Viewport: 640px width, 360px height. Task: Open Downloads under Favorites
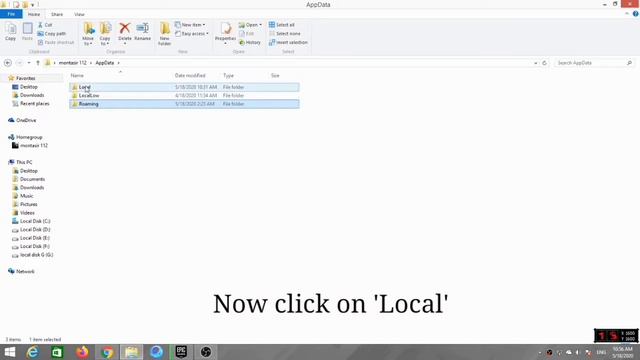[x=32, y=95]
